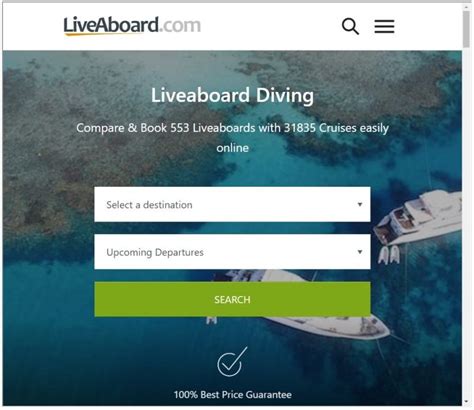This screenshot has width=474, height=410.
Task: Click the Liveaboard Diving heading
Action: coord(232,95)
